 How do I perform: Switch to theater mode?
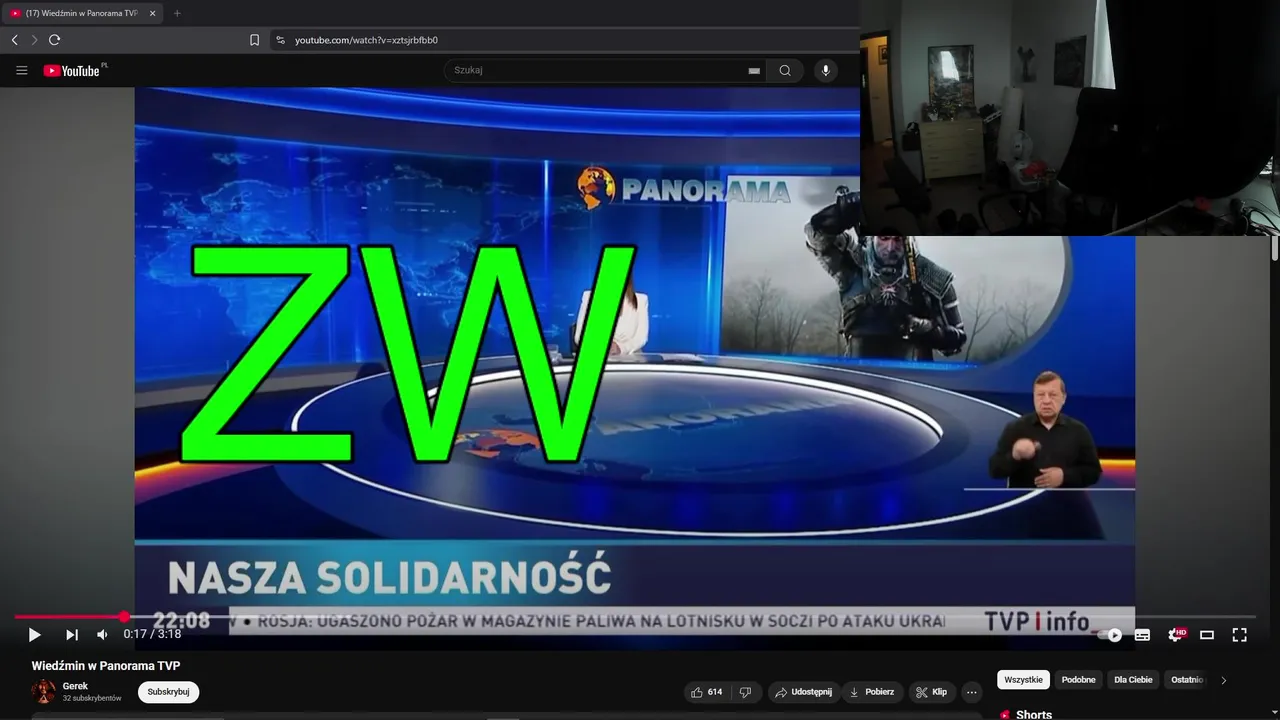click(1207, 635)
